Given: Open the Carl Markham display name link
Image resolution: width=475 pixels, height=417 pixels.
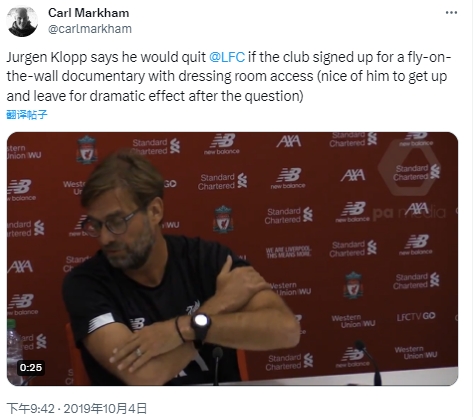Looking at the screenshot, I should point(88,13).
